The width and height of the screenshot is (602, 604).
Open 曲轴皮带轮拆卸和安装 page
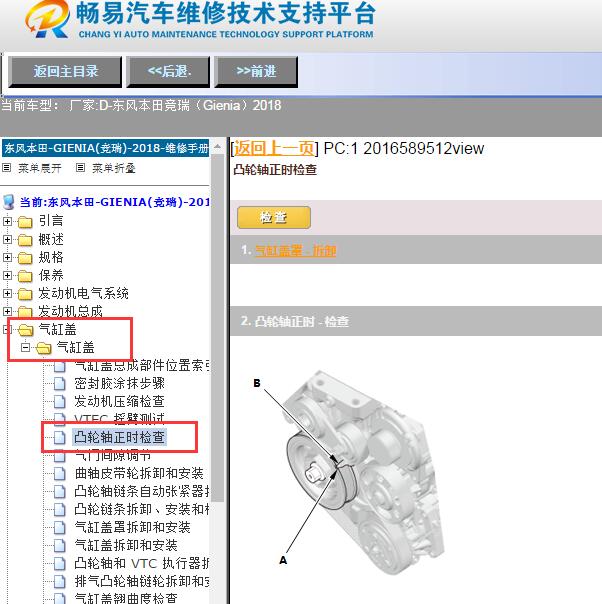[x=139, y=473]
